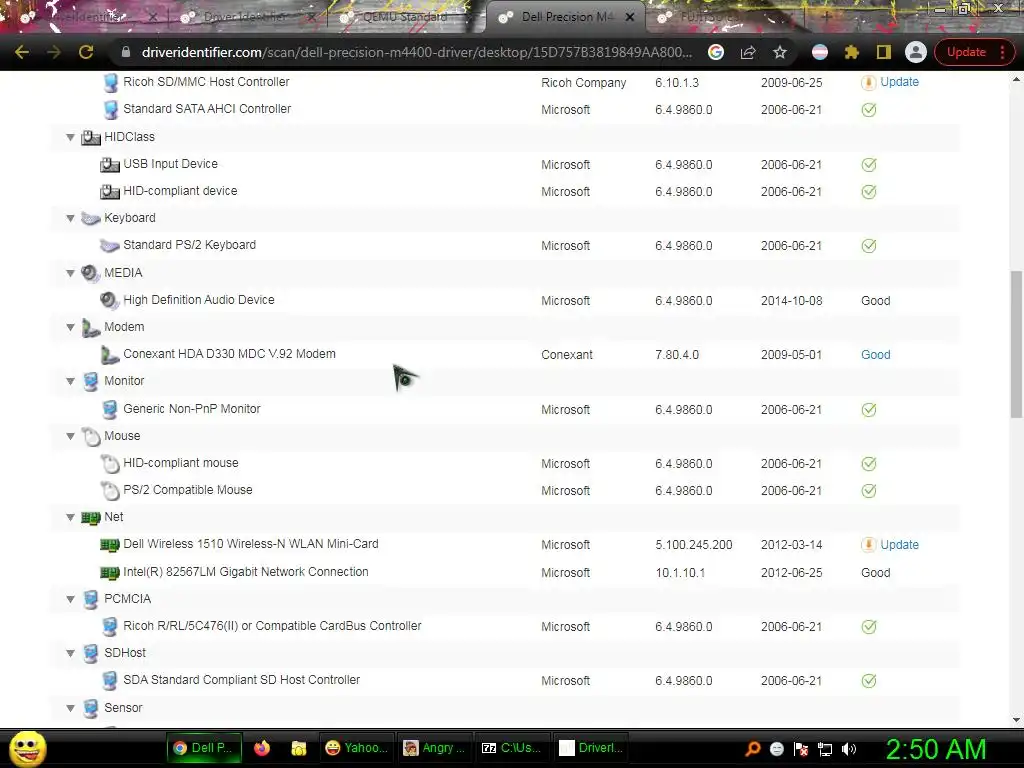Click address bar with driveridentifier.com URL

pos(416,52)
